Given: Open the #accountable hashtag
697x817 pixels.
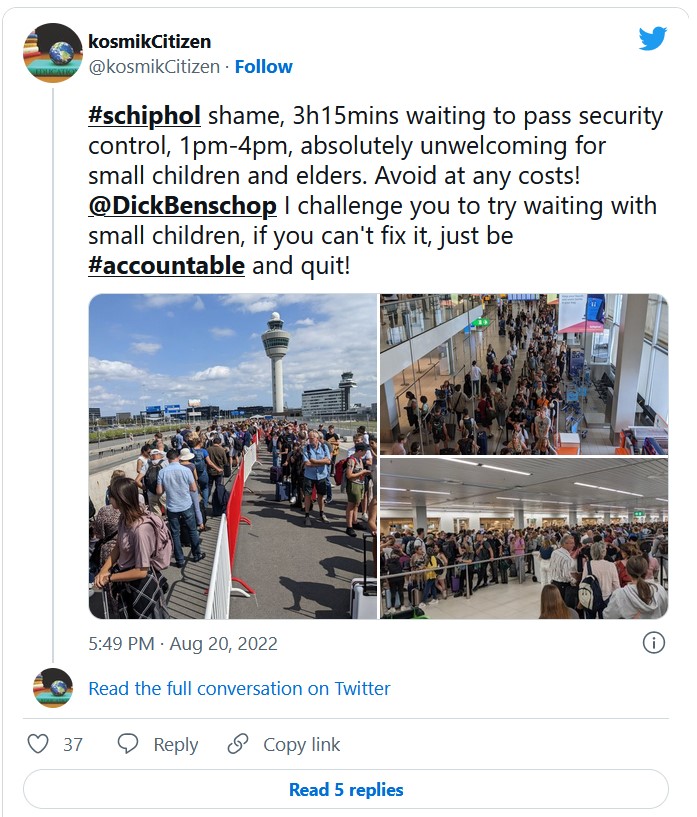Looking at the screenshot, I should tap(166, 265).
